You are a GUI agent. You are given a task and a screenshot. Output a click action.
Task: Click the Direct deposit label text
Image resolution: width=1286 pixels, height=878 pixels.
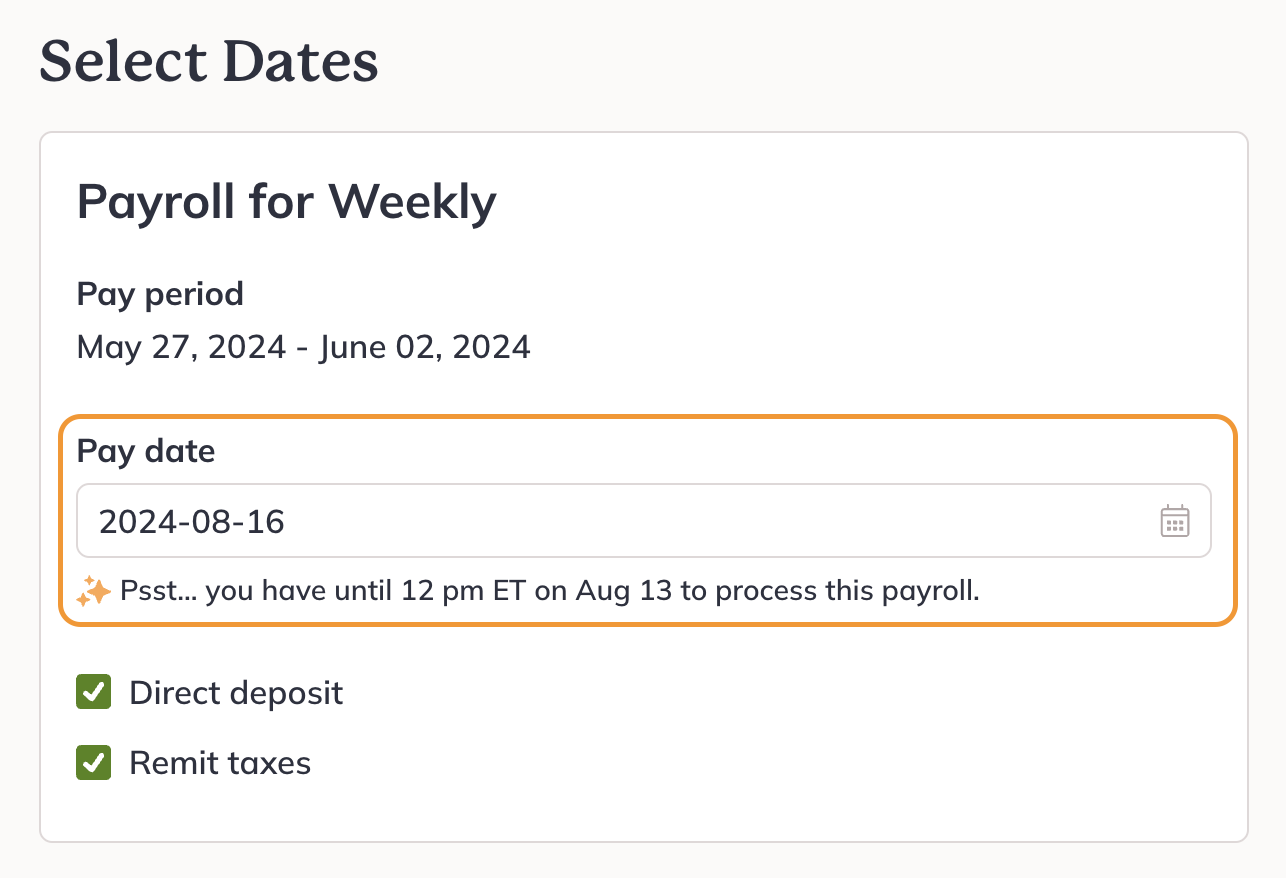coord(236,693)
